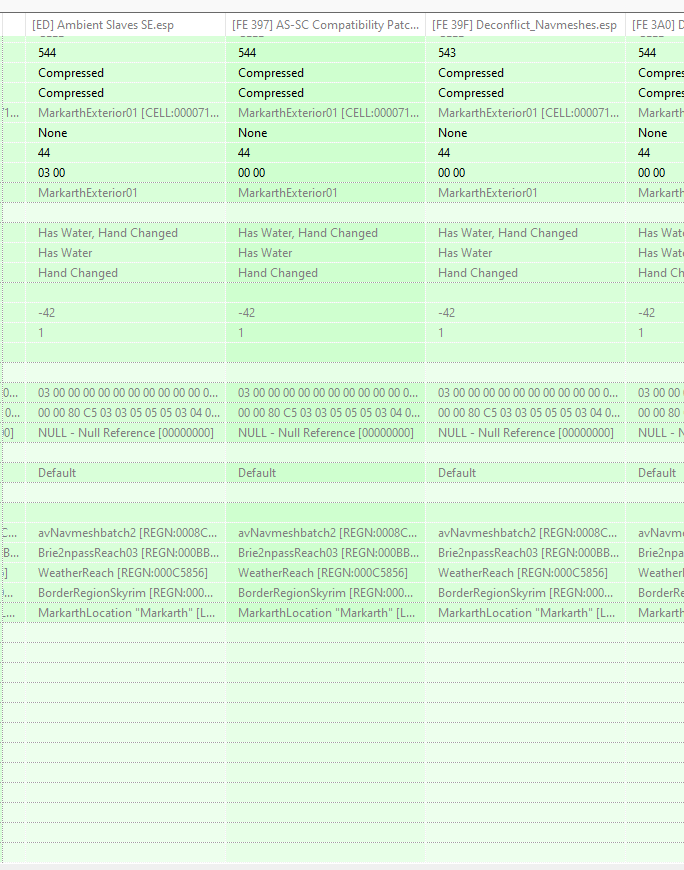
Task: Click standalone 'Hand Changed' in AS-SC Compatibility column
Action: point(278,273)
